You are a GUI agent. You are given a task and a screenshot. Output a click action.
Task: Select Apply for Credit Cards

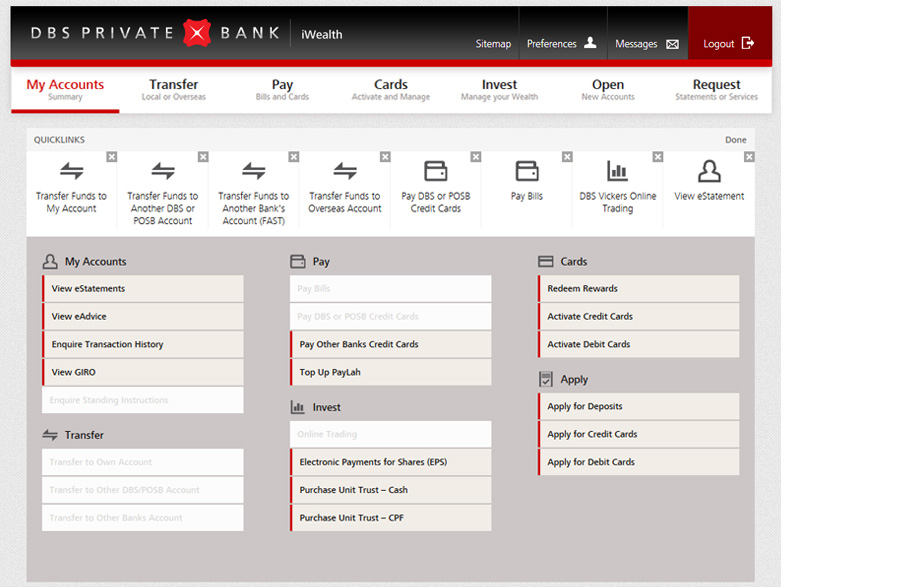coord(638,434)
